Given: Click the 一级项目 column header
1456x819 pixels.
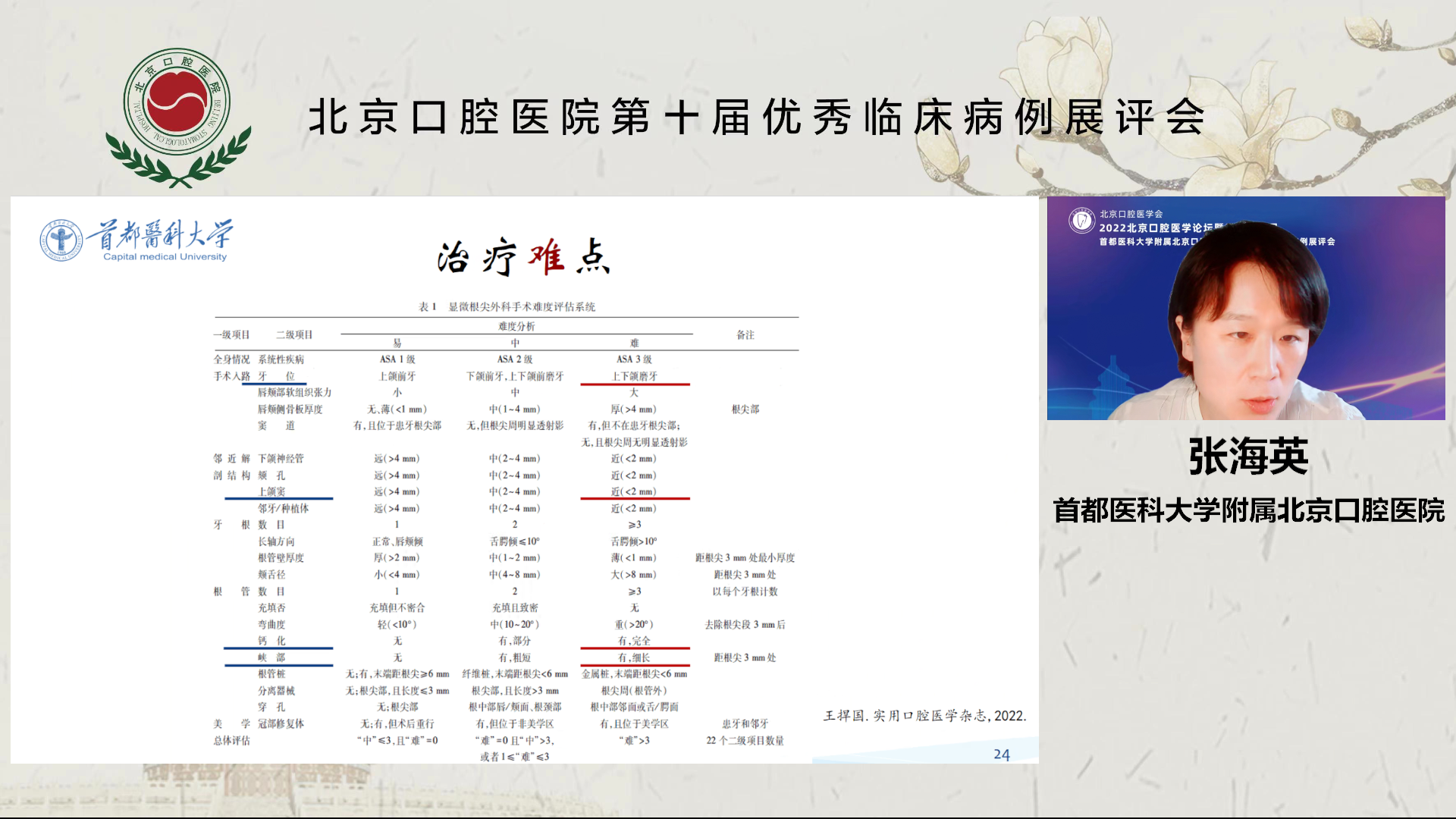Looking at the screenshot, I should (231, 334).
